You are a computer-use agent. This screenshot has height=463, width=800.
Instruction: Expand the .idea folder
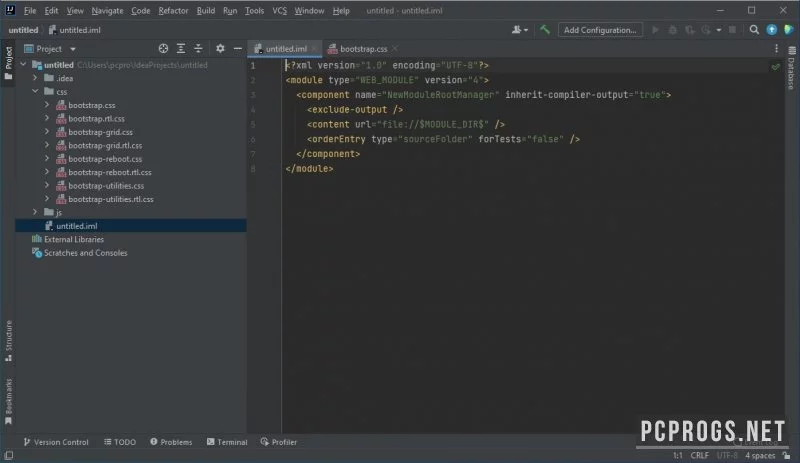35,78
